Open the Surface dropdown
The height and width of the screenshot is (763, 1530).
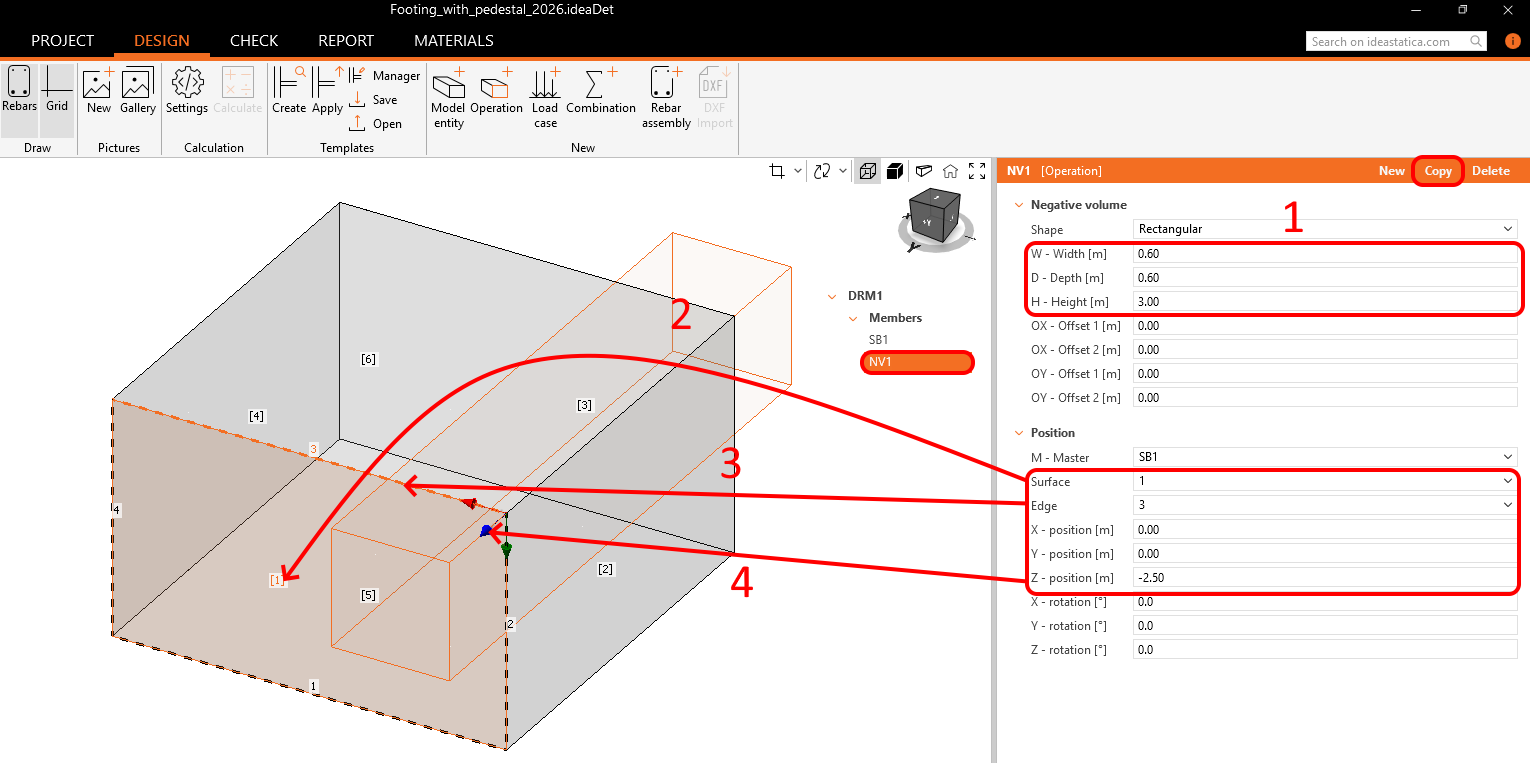pyautogui.click(x=1324, y=481)
